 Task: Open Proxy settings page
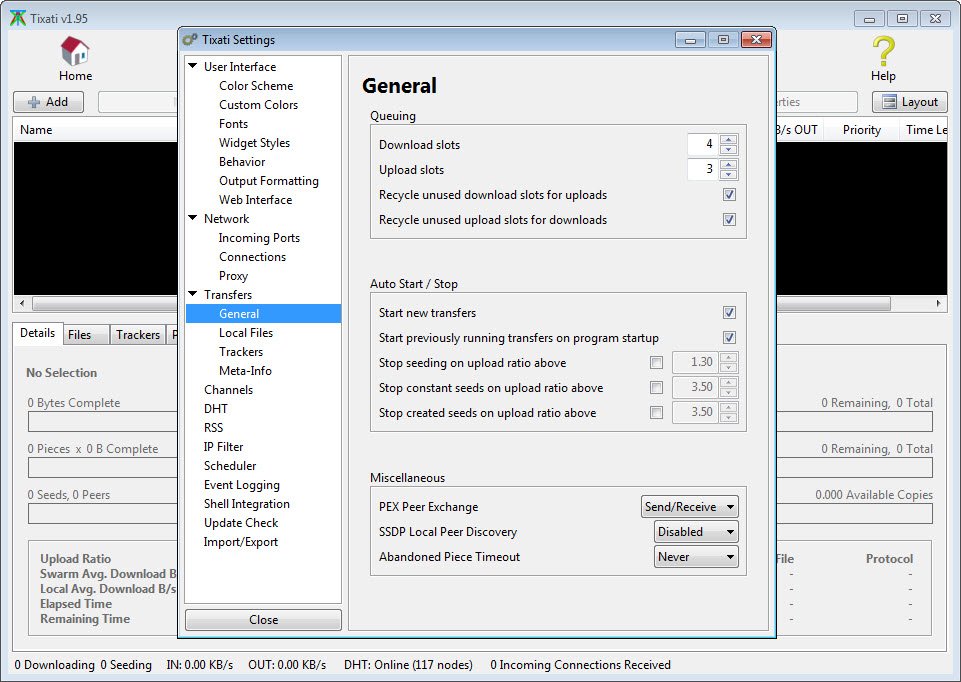tap(233, 276)
